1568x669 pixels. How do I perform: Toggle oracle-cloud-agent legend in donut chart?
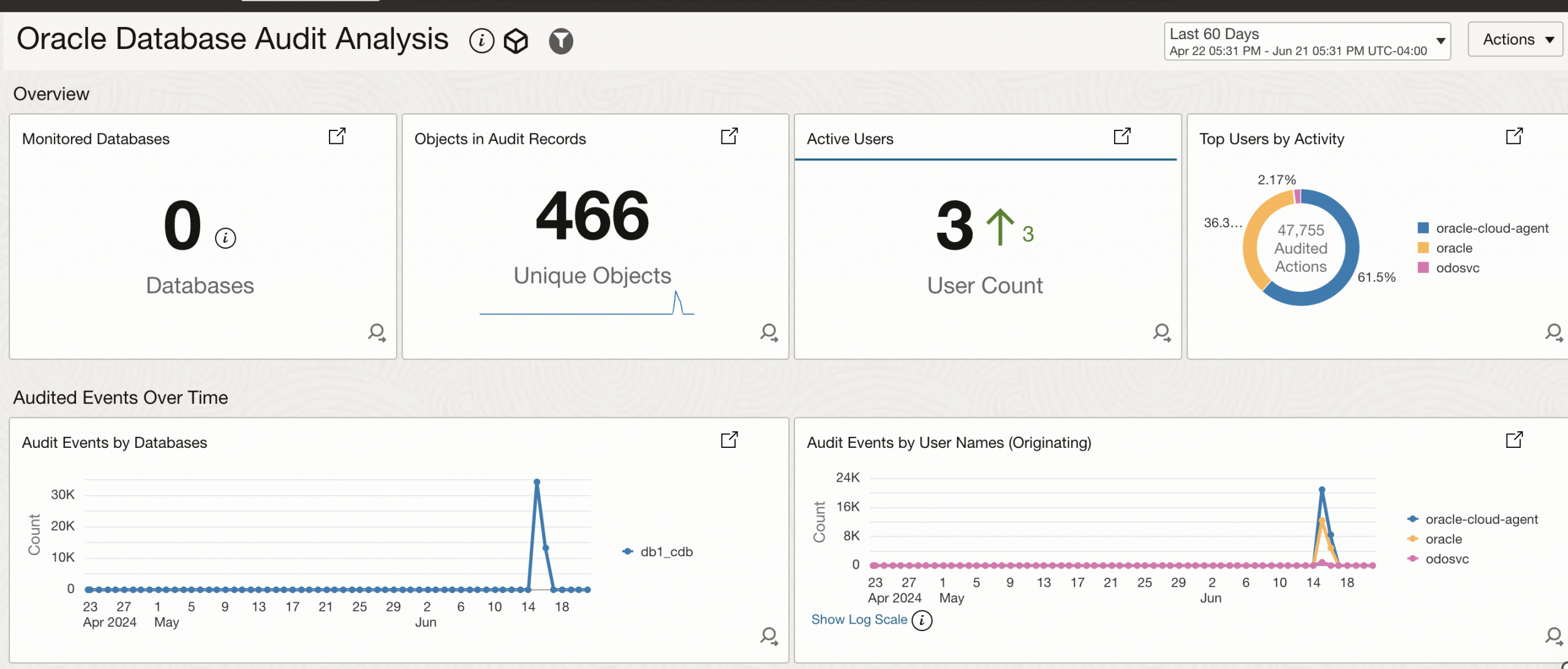click(1491, 229)
